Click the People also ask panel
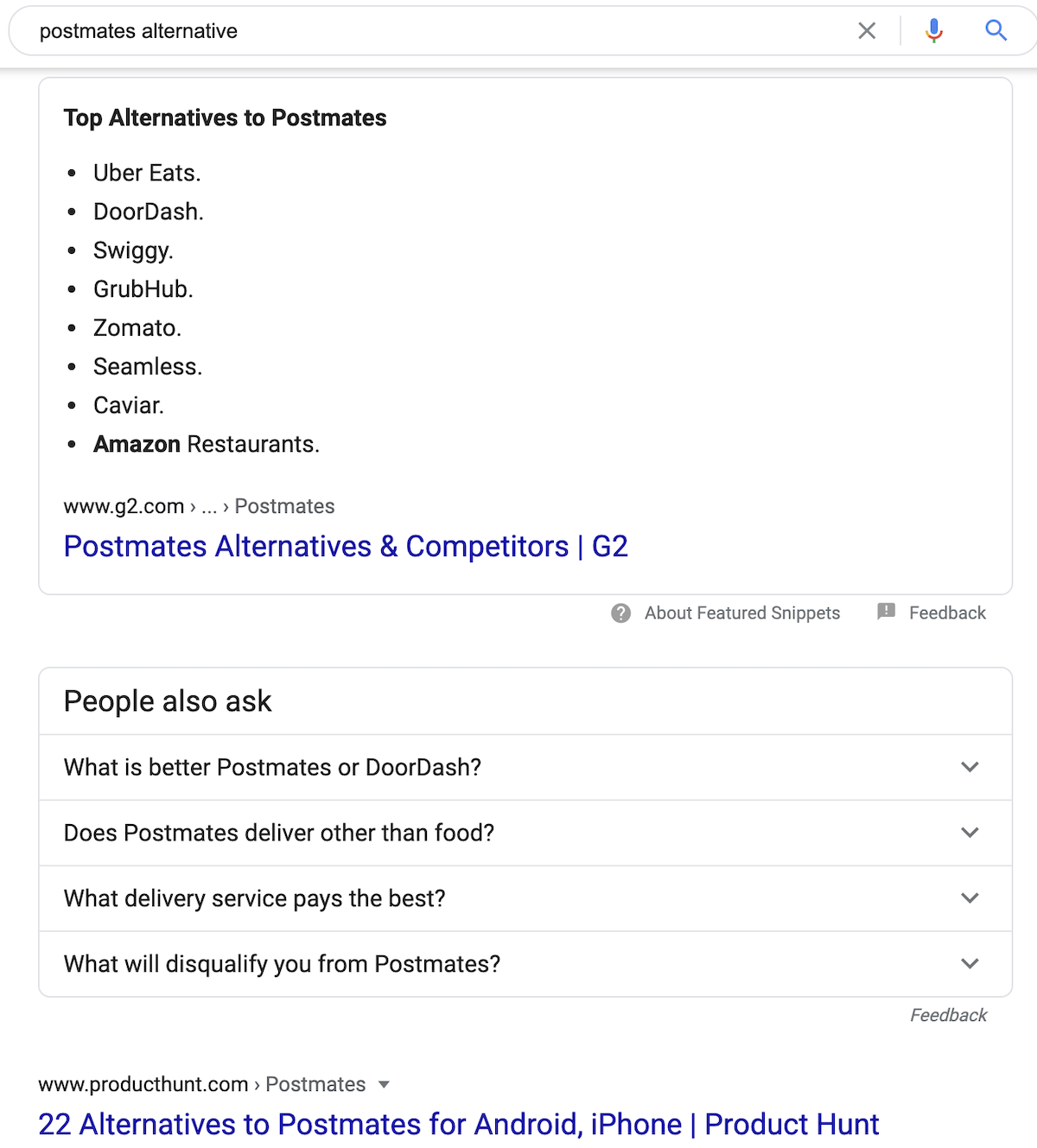 [x=167, y=701]
